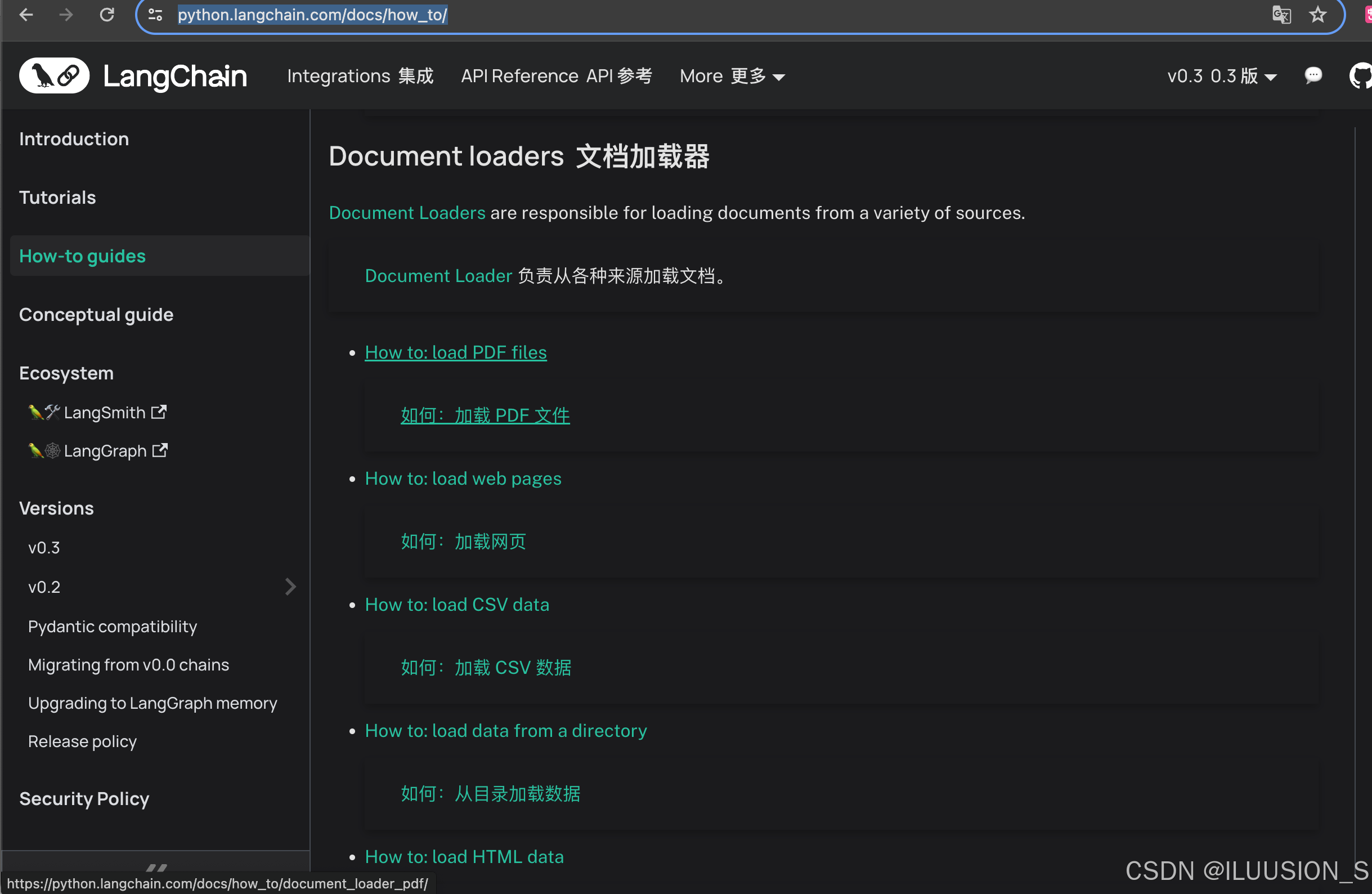Click the LangChain parrot logo
The height and width of the screenshot is (894, 1372).
pyautogui.click(x=54, y=75)
